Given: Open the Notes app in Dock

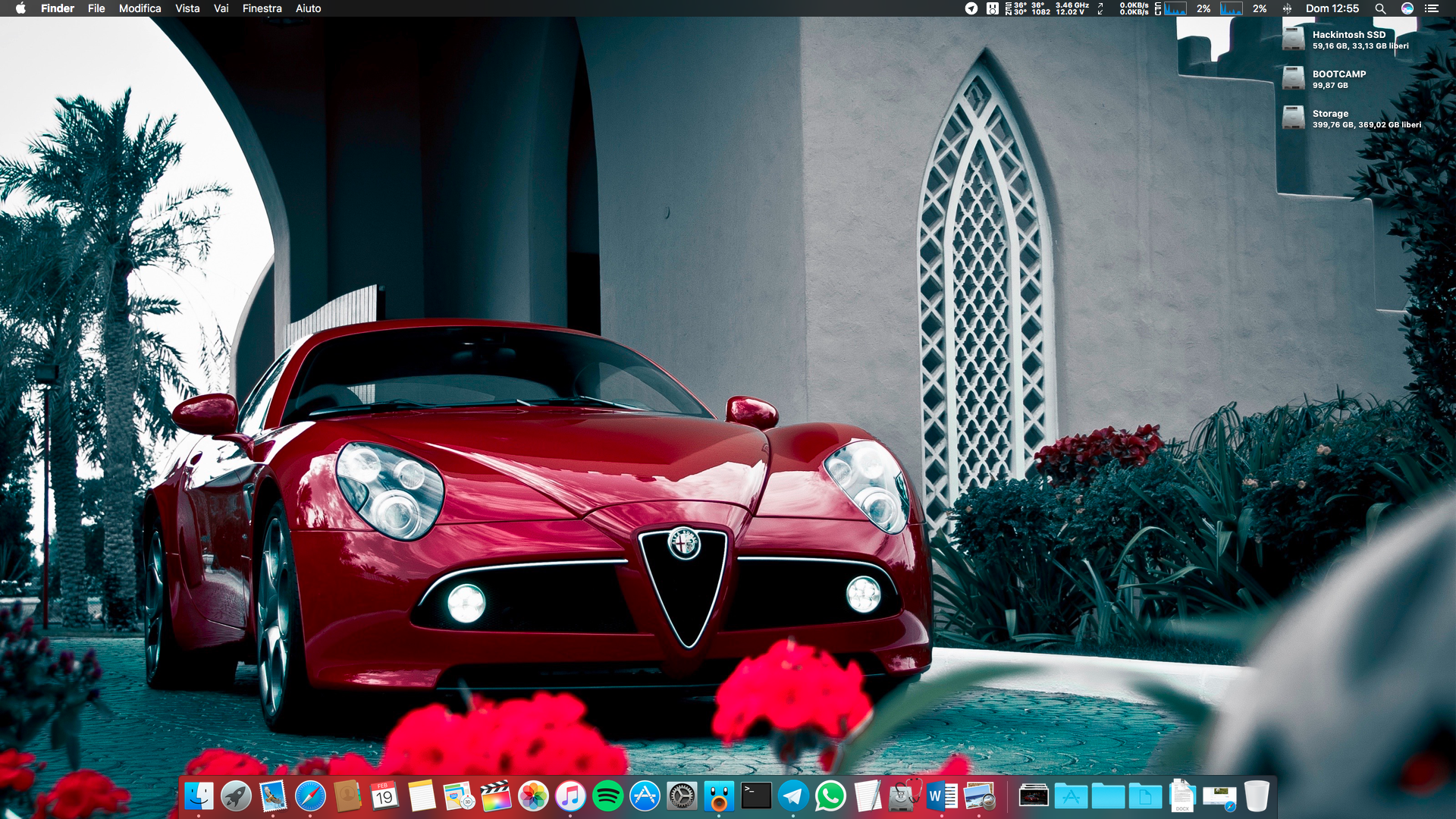Looking at the screenshot, I should (422, 796).
